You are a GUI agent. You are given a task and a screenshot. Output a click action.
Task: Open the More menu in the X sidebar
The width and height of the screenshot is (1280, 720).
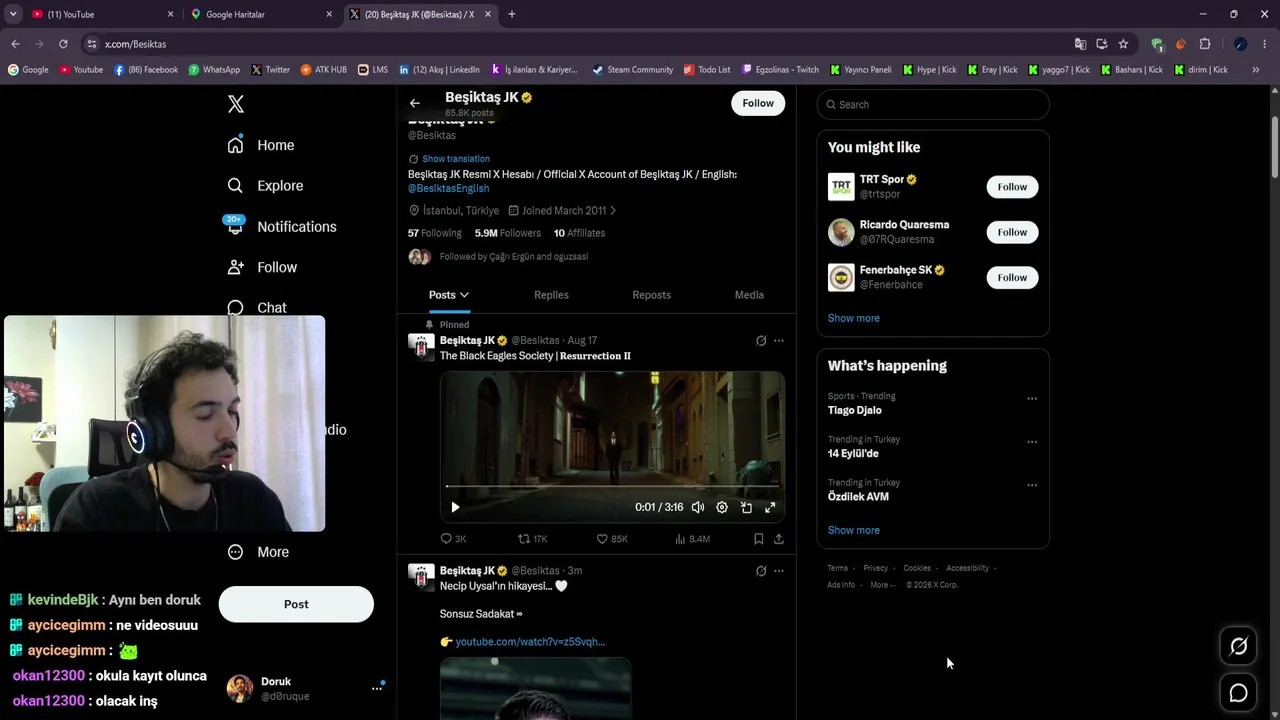258,552
